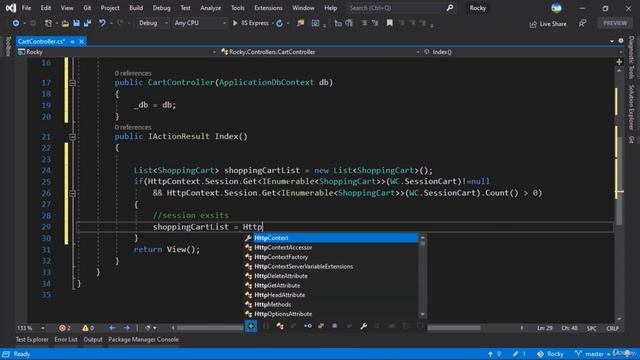The height and width of the screenshot is (360, 640).
Task: Toggle the bookmark icon in the toolbar
Action: (x=390, y=23)
